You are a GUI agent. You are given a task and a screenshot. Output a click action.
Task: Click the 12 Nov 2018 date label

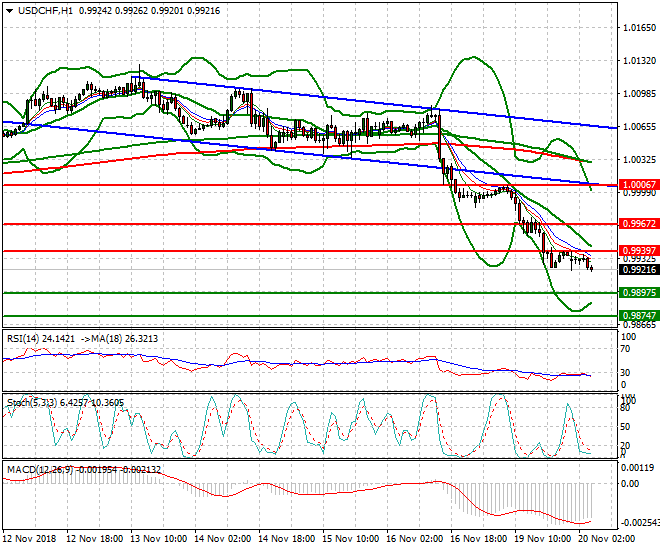click(x=29, y=539)
